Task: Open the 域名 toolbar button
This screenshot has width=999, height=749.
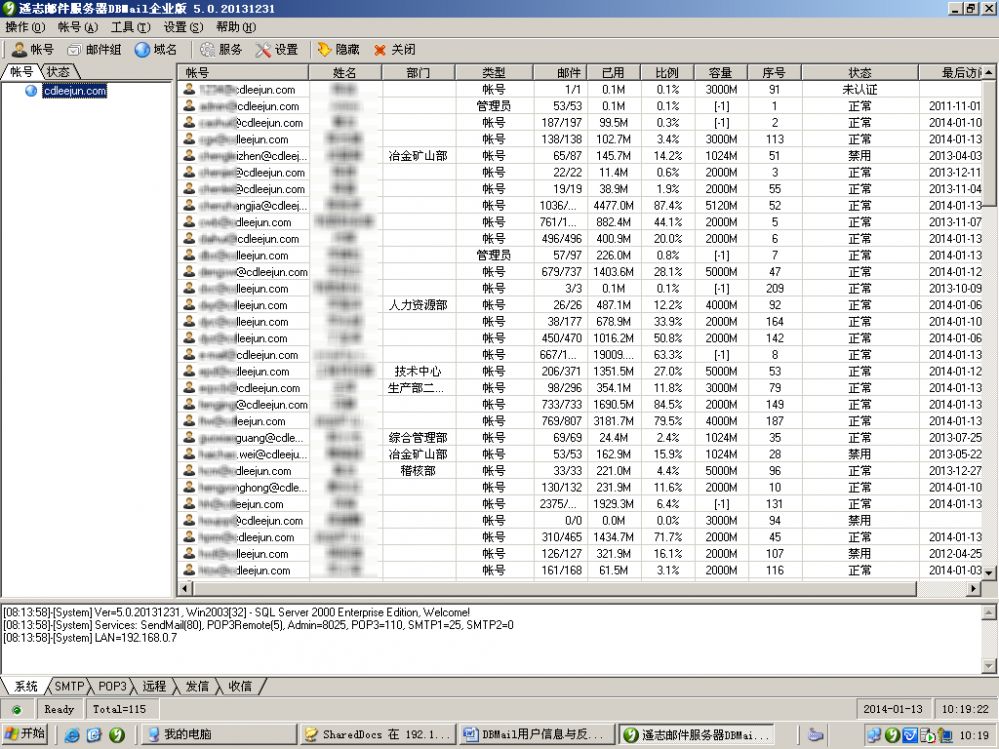Action: click(x=156, y=50)
